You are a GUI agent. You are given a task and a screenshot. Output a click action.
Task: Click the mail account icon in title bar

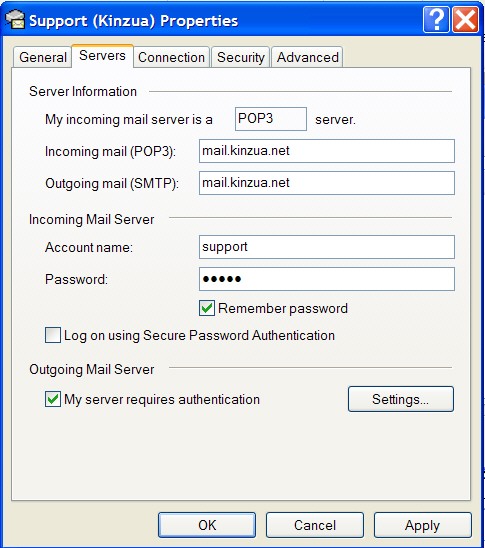[x=15, y=19]
